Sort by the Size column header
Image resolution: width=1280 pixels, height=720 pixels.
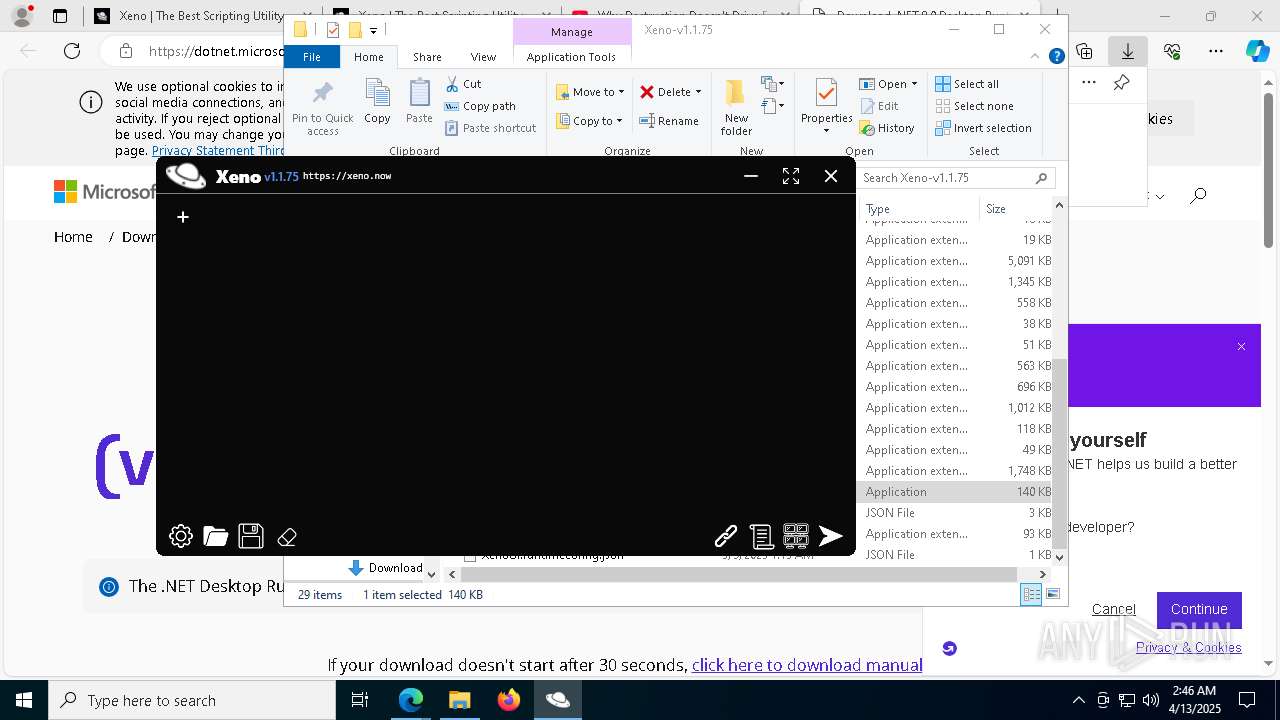pos(1017,209)
